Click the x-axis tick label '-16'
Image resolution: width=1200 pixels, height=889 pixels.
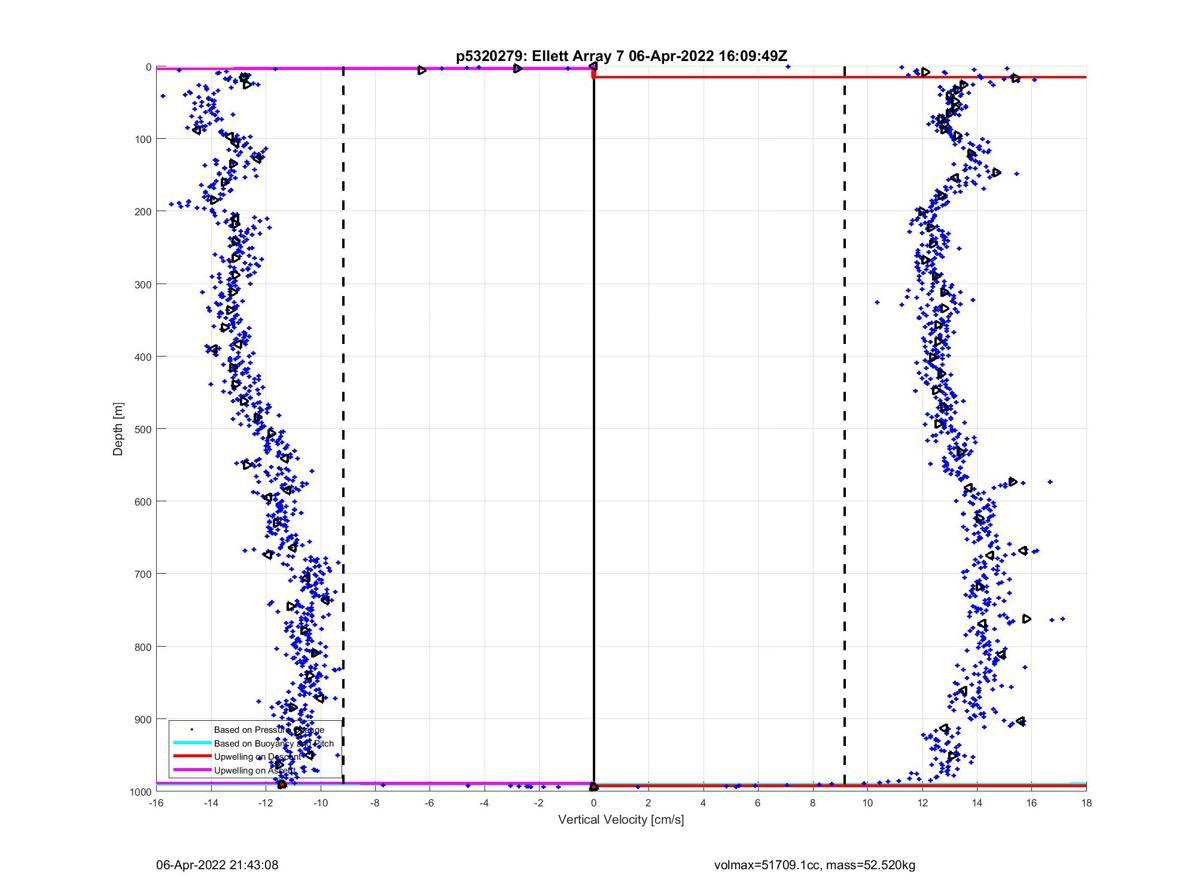tap(156, 803)
